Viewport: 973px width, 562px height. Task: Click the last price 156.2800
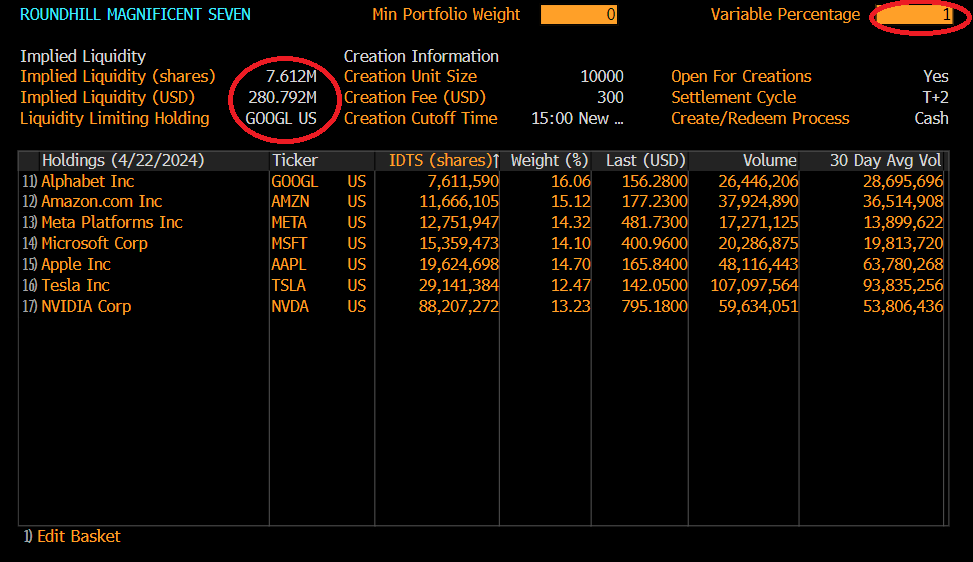coord(655,181)
